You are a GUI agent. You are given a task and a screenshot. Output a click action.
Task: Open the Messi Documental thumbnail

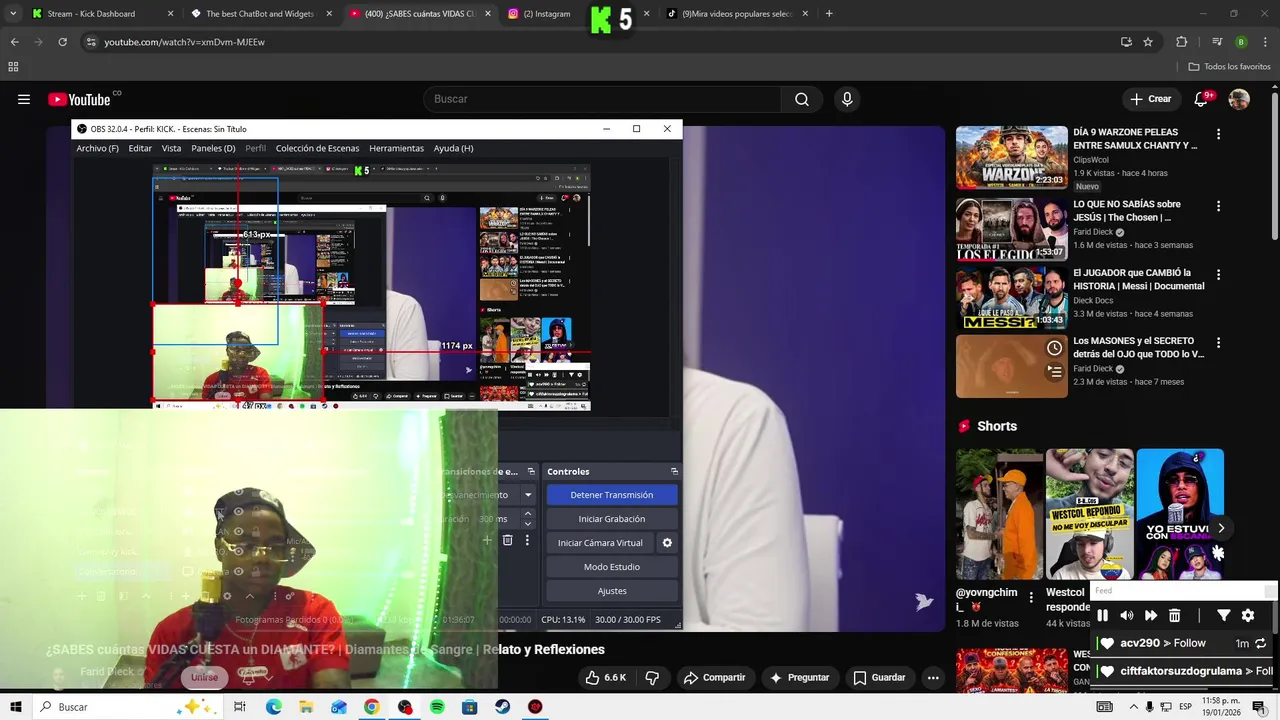(1012, 298)
